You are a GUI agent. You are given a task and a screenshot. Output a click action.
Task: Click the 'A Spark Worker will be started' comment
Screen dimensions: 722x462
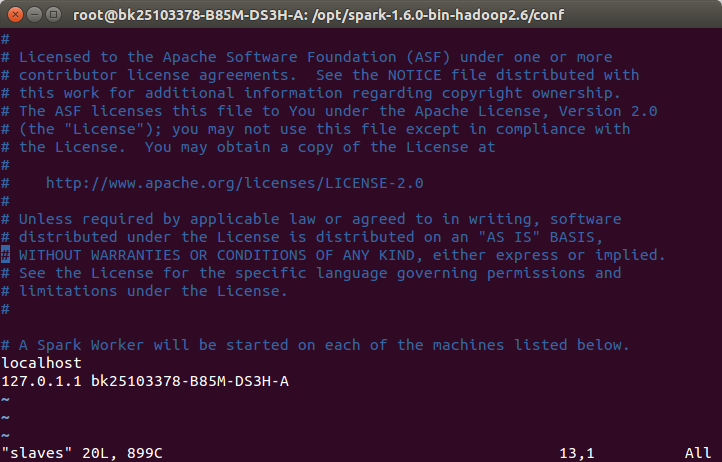(x=315, y=345)
